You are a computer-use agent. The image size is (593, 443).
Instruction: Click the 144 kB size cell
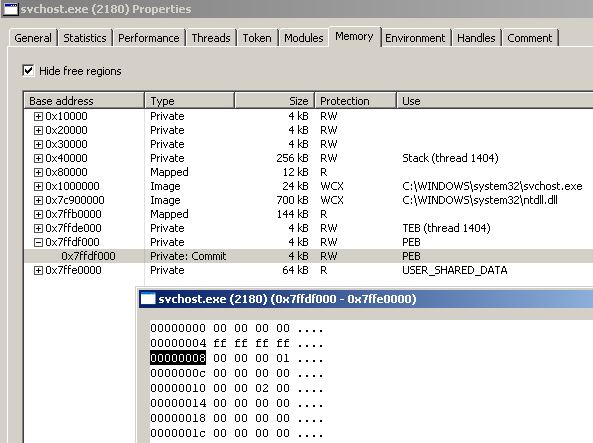(292, 214)
